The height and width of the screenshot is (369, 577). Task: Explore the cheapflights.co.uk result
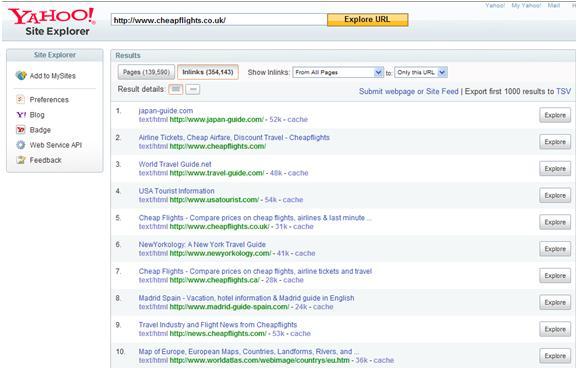pyautogui.click(x=555, y=222)
